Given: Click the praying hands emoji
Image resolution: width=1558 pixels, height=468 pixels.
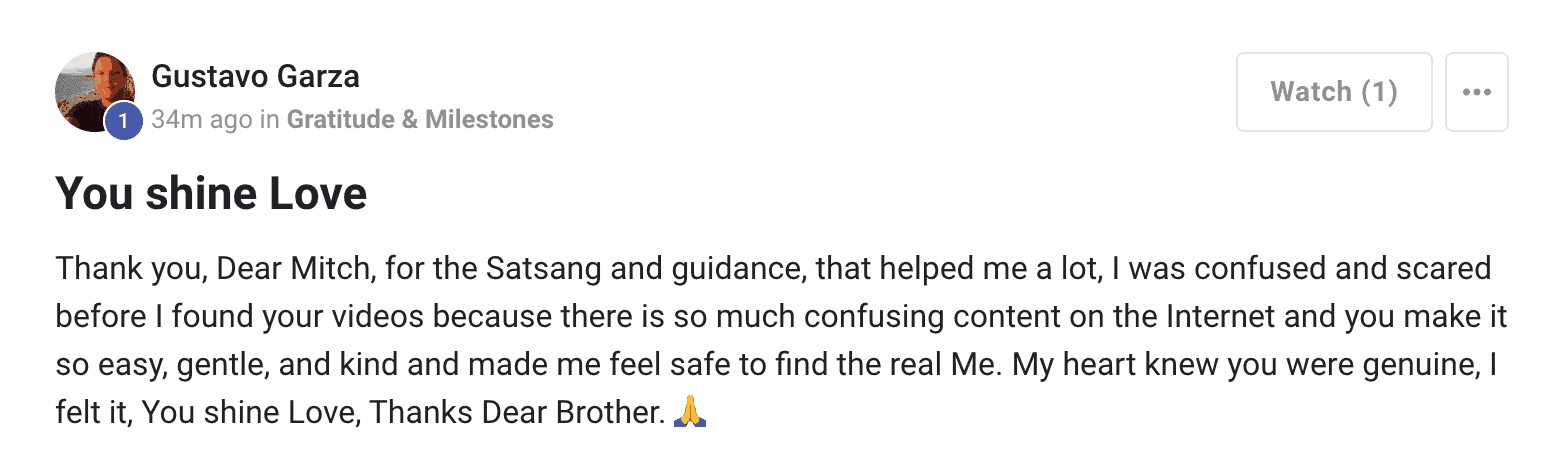Looking at the screenshot, I should 691,411.
